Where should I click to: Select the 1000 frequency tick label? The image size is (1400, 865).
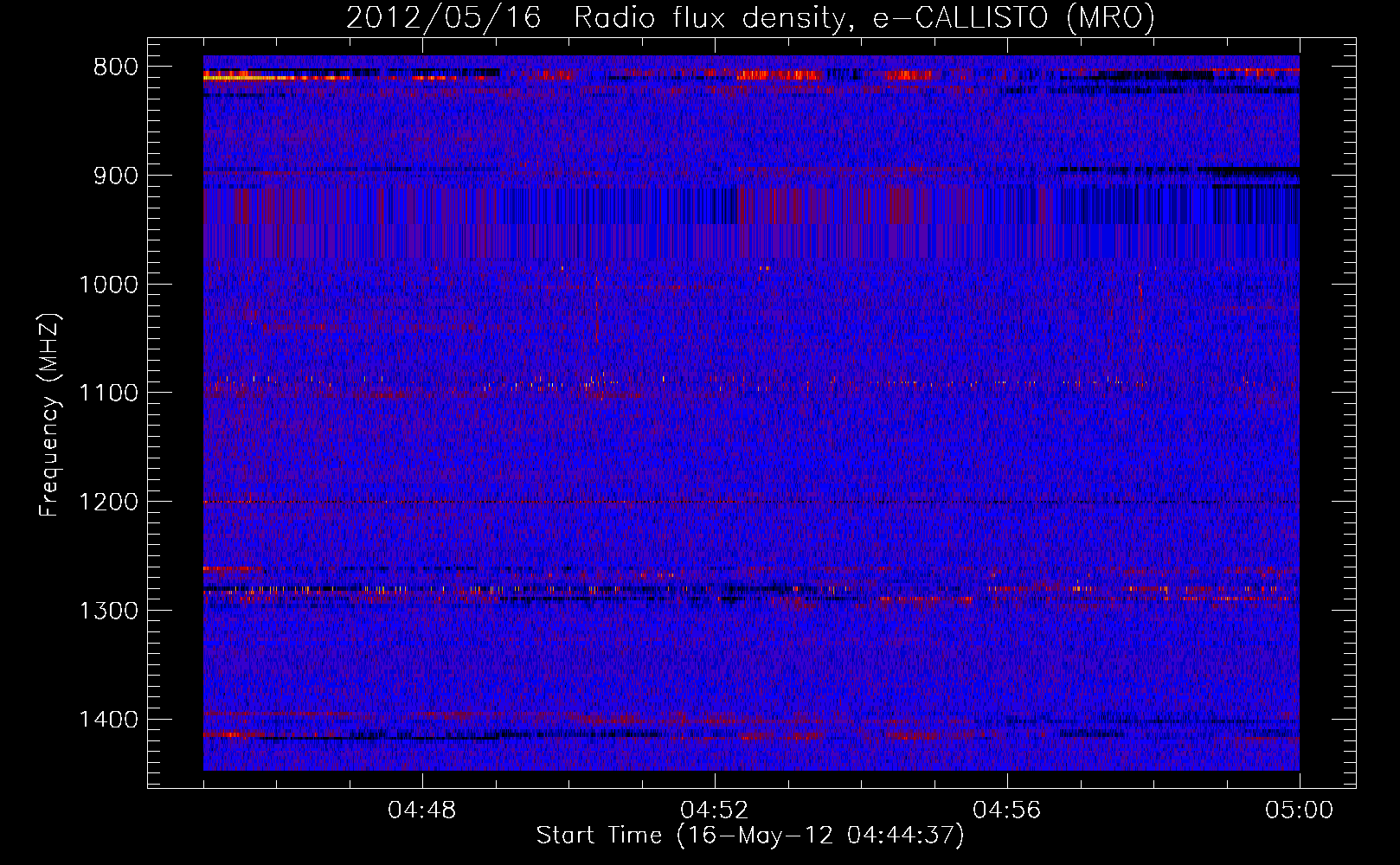point(108,285)
